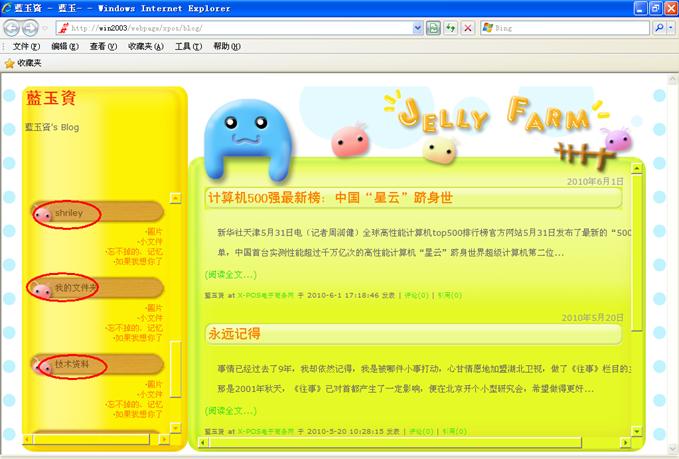679x459 pixels.
Task: Click sidebar vertical scrollbar up arrow
Action: coord(176,198)
